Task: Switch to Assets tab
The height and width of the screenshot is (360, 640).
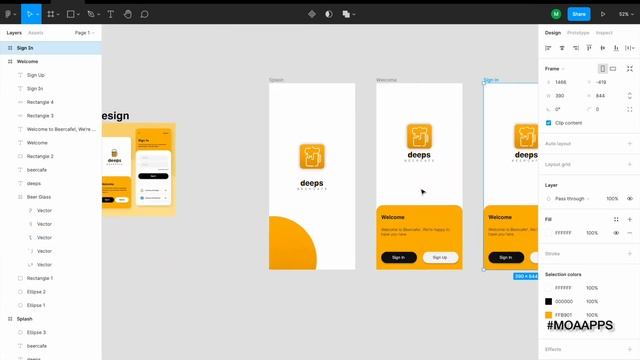Action: pos(36,33)
